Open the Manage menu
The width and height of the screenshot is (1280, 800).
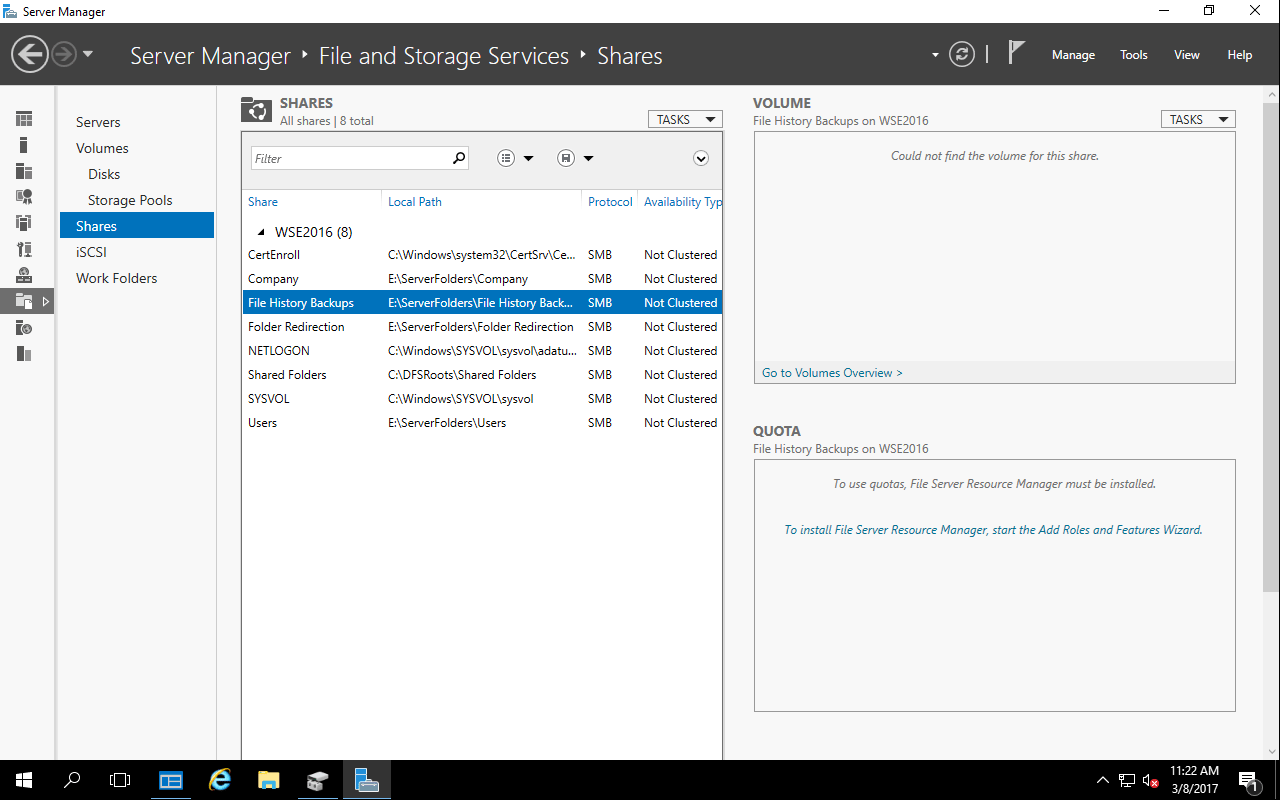(x=1073, y=55)
